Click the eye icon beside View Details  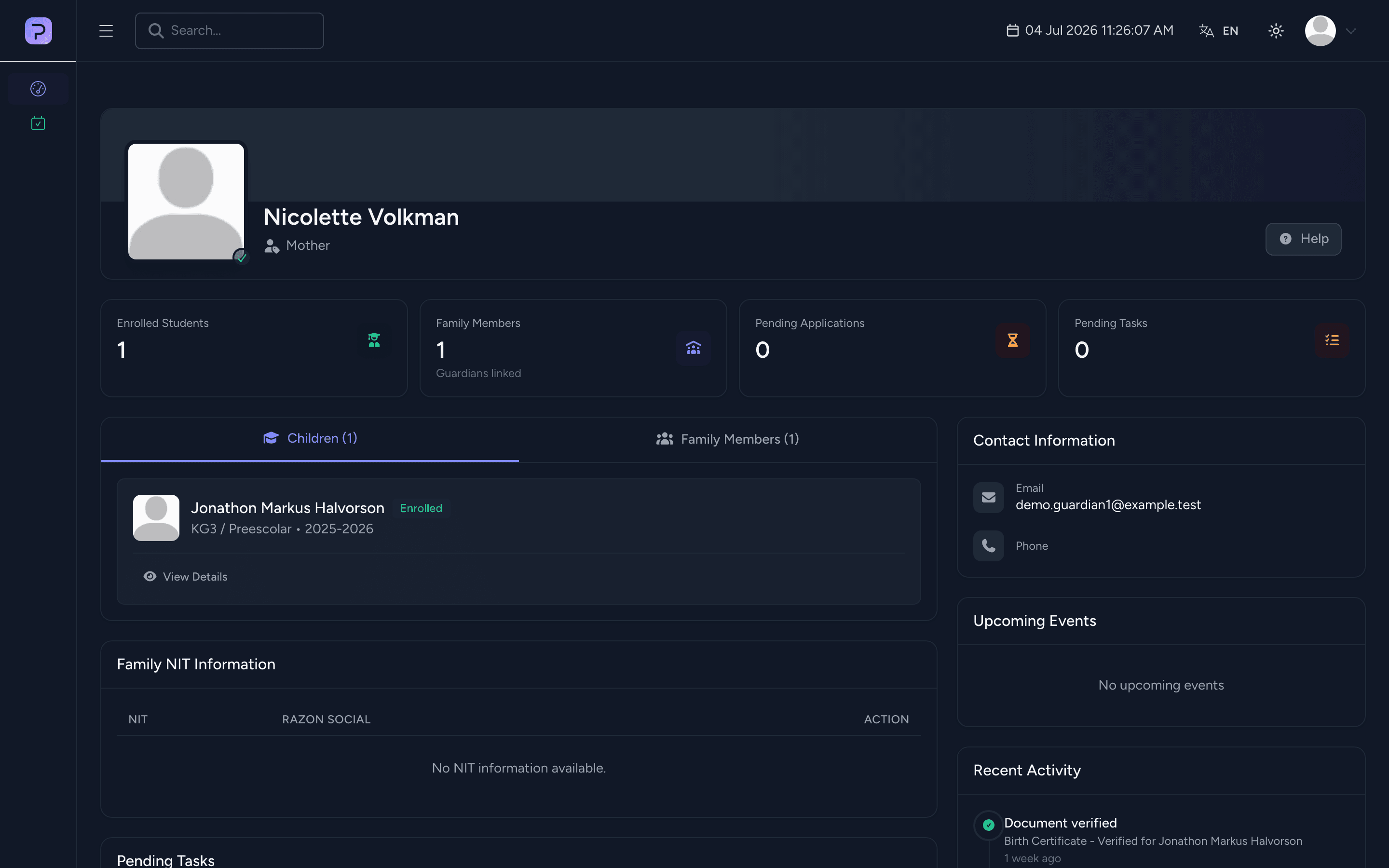click(x=150, y=576)
